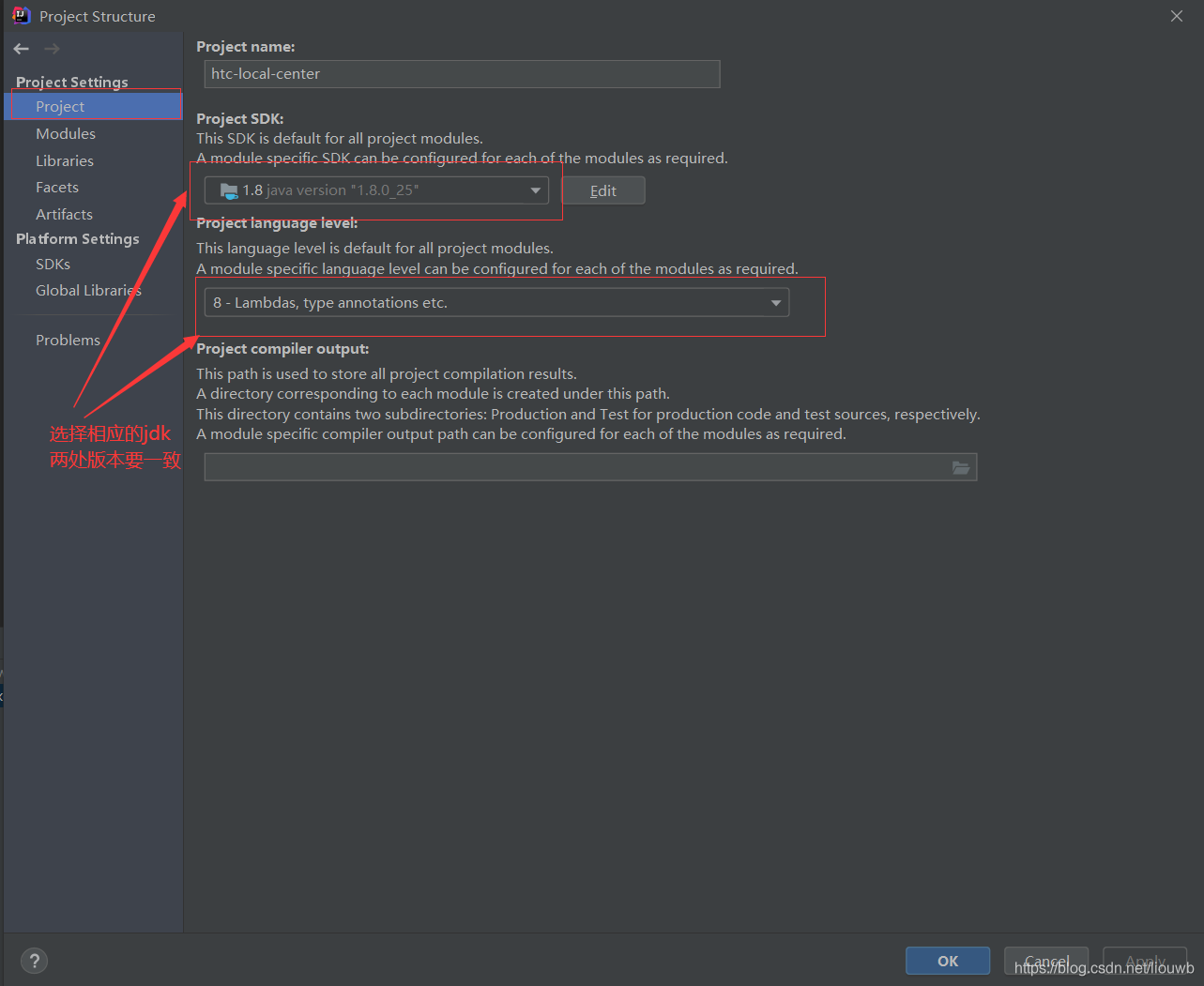The width and height of the screenshot is (1204, 986).
Task: Click the forward navigation arrow
Action: 52,49
